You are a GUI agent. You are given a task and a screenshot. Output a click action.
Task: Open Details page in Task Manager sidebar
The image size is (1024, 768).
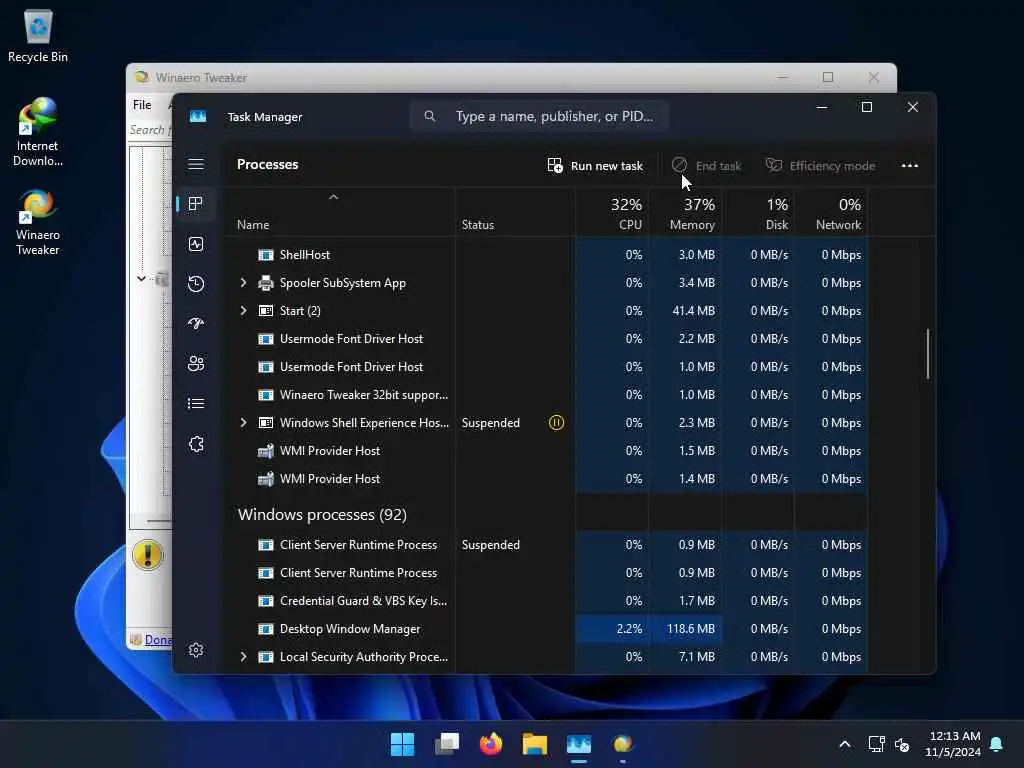tap(196, 404)
